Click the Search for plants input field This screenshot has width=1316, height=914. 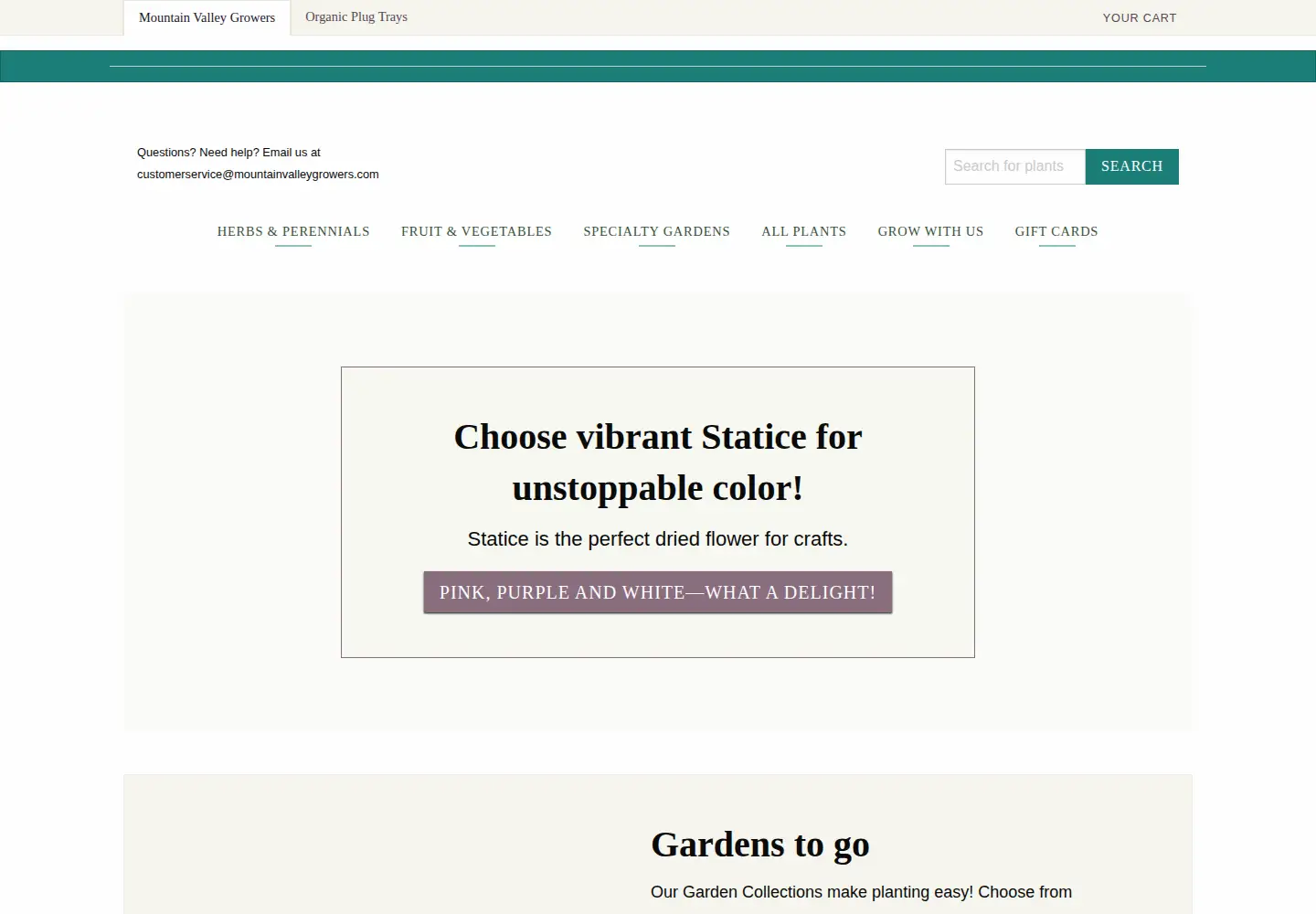(x=1014, y=166)
